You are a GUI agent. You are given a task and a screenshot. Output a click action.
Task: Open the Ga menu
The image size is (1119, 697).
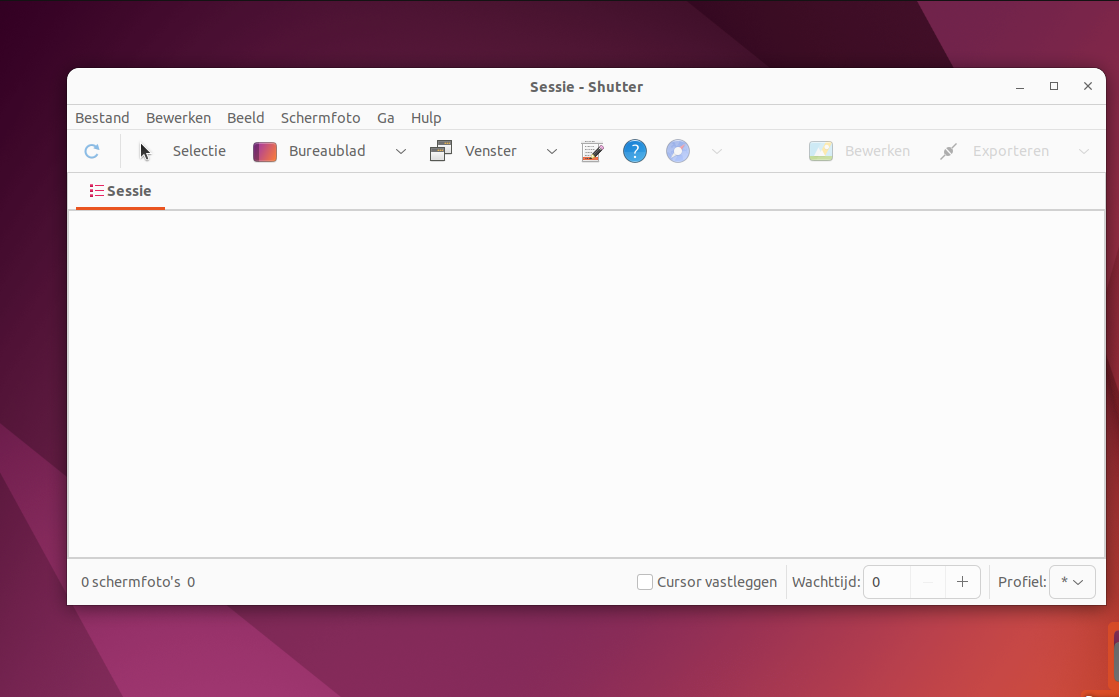(385, 118)
